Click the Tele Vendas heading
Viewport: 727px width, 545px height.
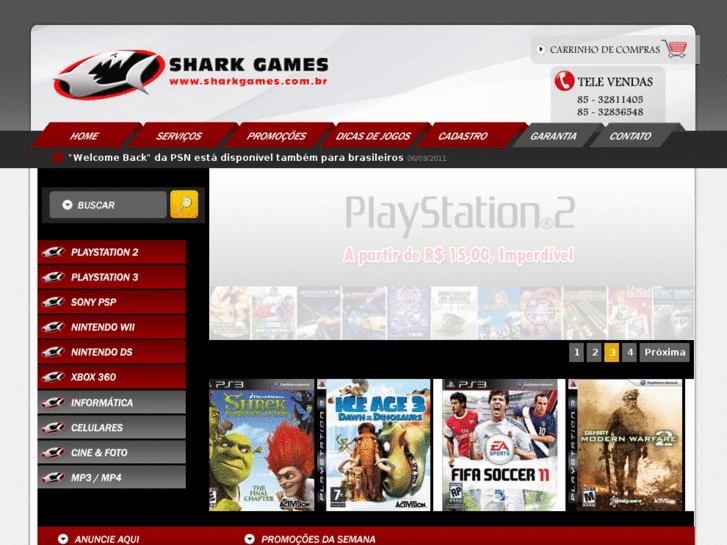click(615, 82)
